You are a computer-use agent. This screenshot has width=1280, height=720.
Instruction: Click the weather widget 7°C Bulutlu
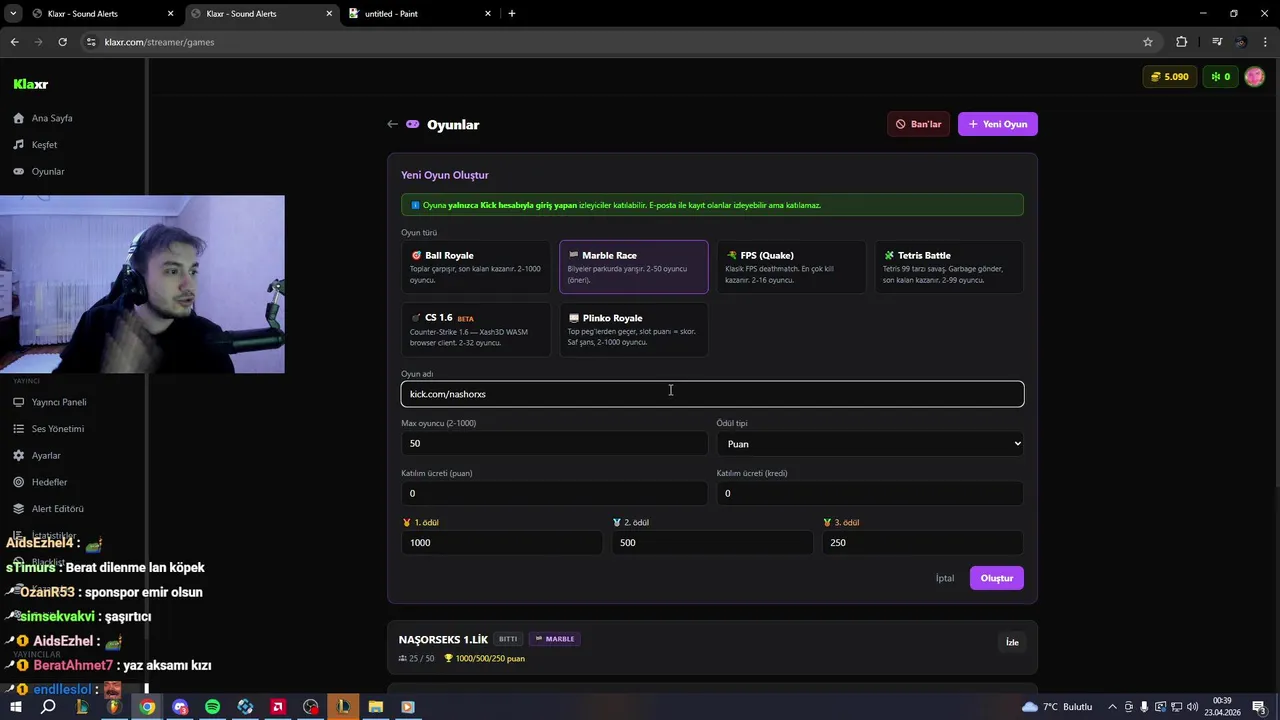(x=1057, y=707)
